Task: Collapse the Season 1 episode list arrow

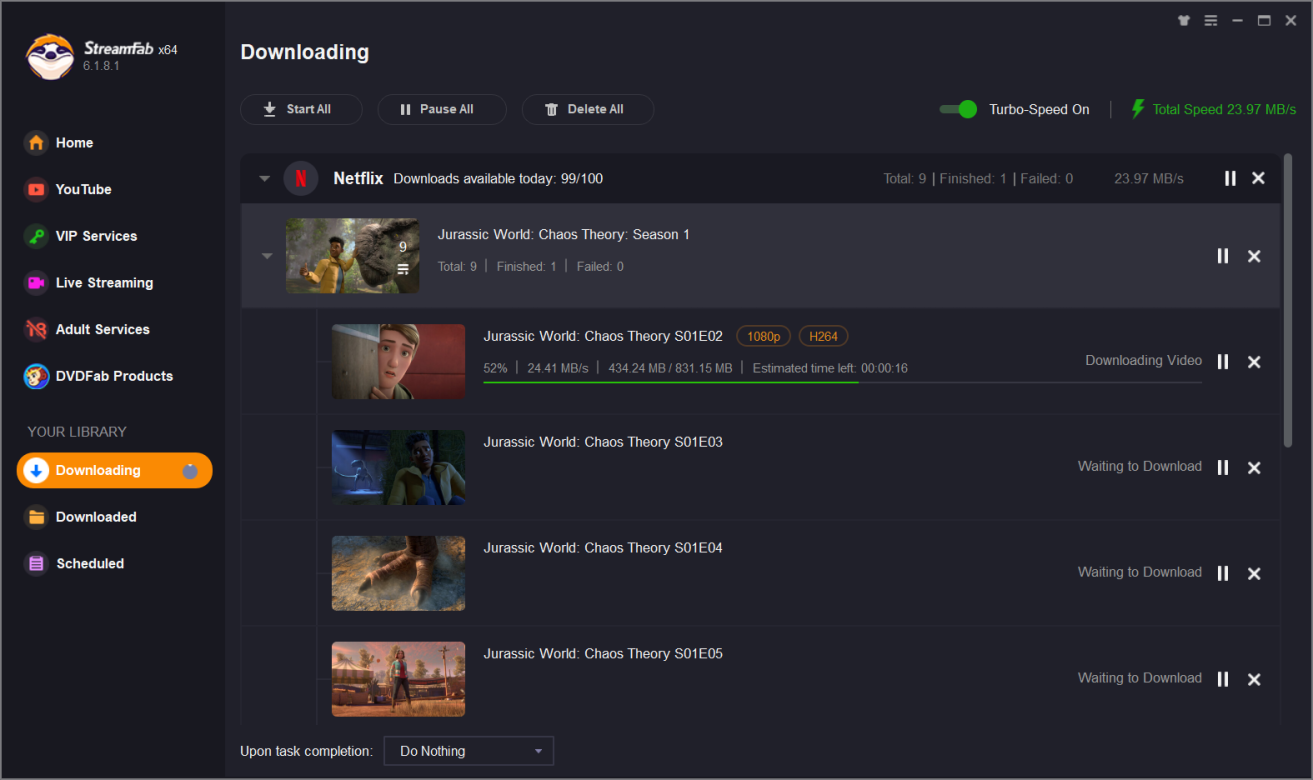Action: click(267, 256)
